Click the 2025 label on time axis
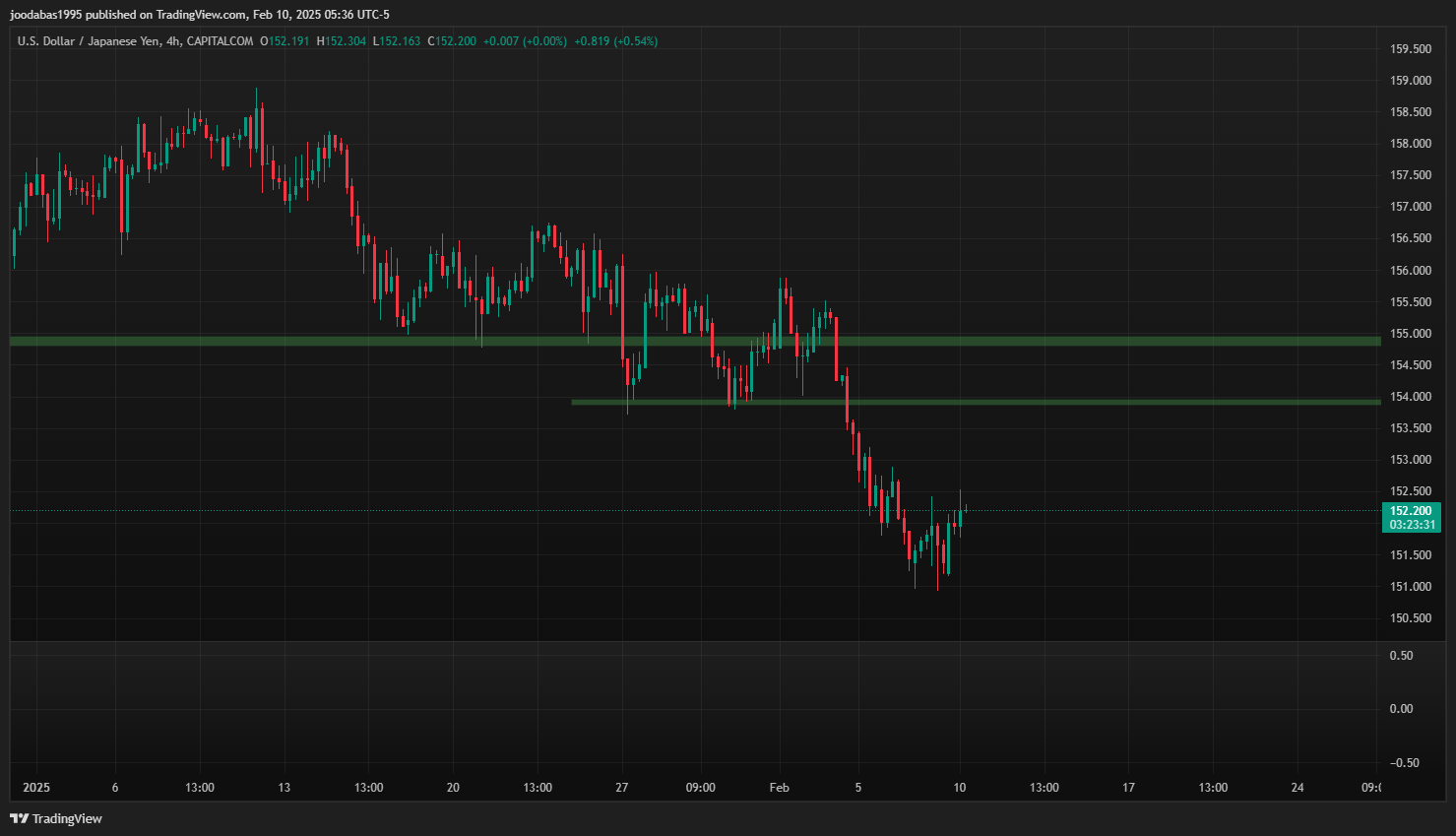 [x=36, y=788]
